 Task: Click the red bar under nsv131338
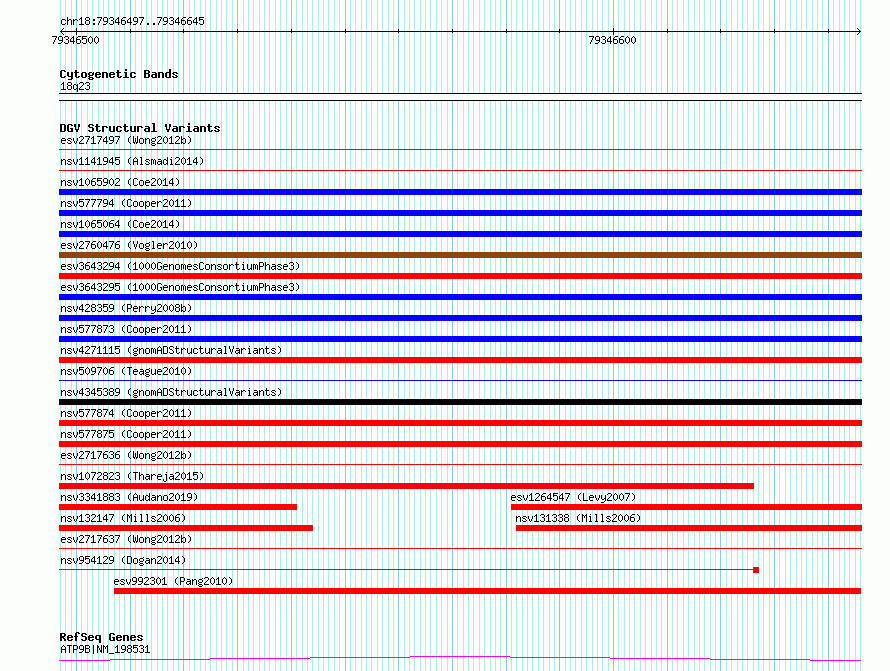coord(689,528)
